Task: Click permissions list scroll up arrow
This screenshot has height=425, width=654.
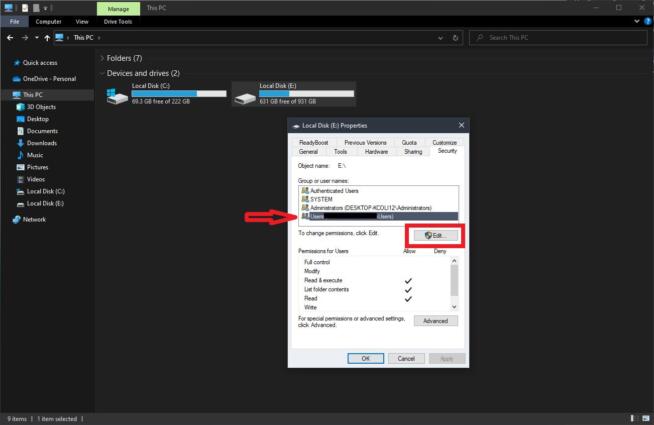Action: [x=454, y=261]
